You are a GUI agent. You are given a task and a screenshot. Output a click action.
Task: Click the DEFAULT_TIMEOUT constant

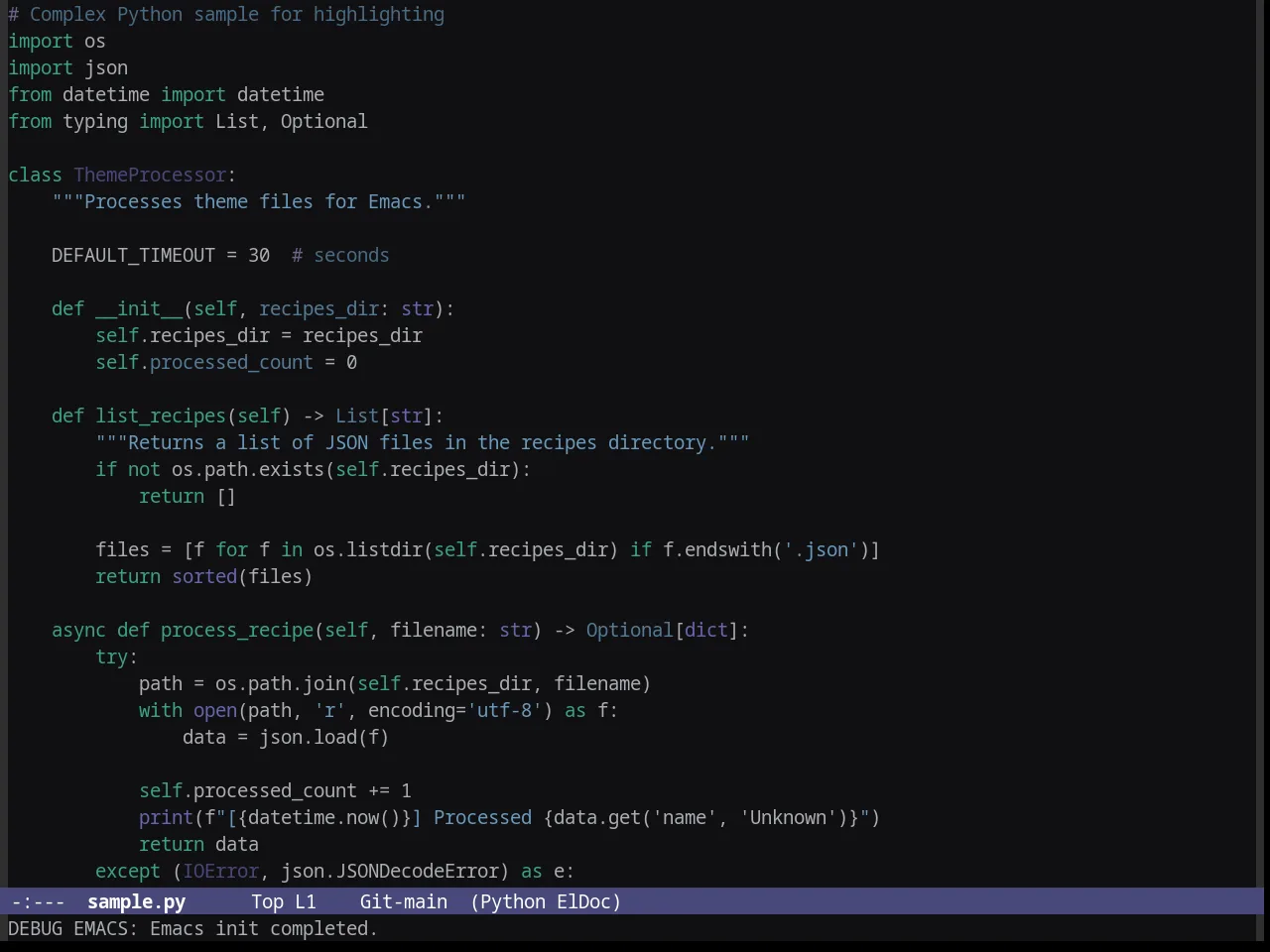click(133, 255)
